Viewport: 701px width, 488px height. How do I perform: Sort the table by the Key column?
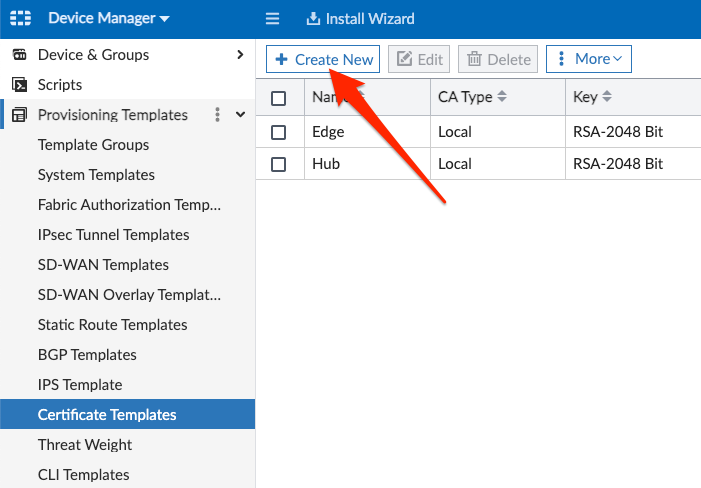coord(607,97)
